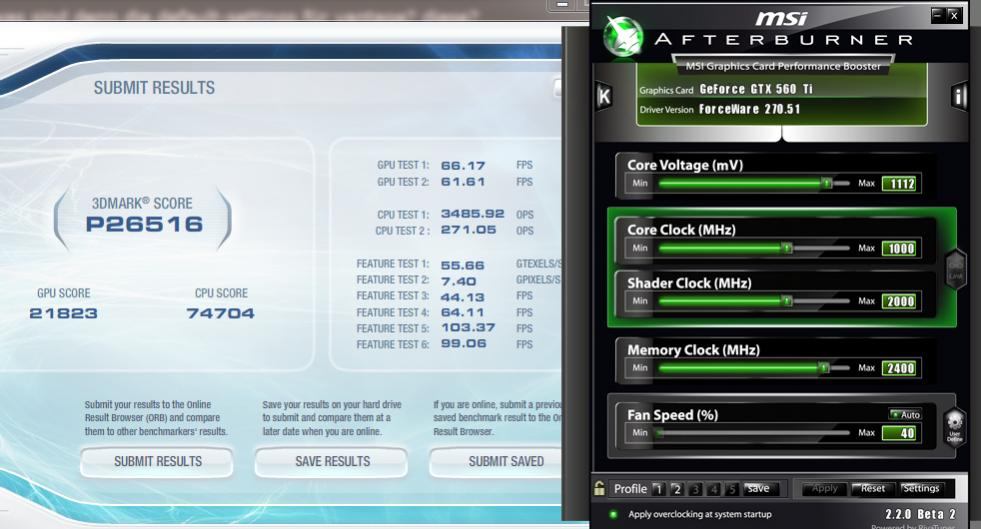This screenshot has height=529, width=981.
Task: Click FEATURE TEST 4 value 64.11
Action: point(462,313)
